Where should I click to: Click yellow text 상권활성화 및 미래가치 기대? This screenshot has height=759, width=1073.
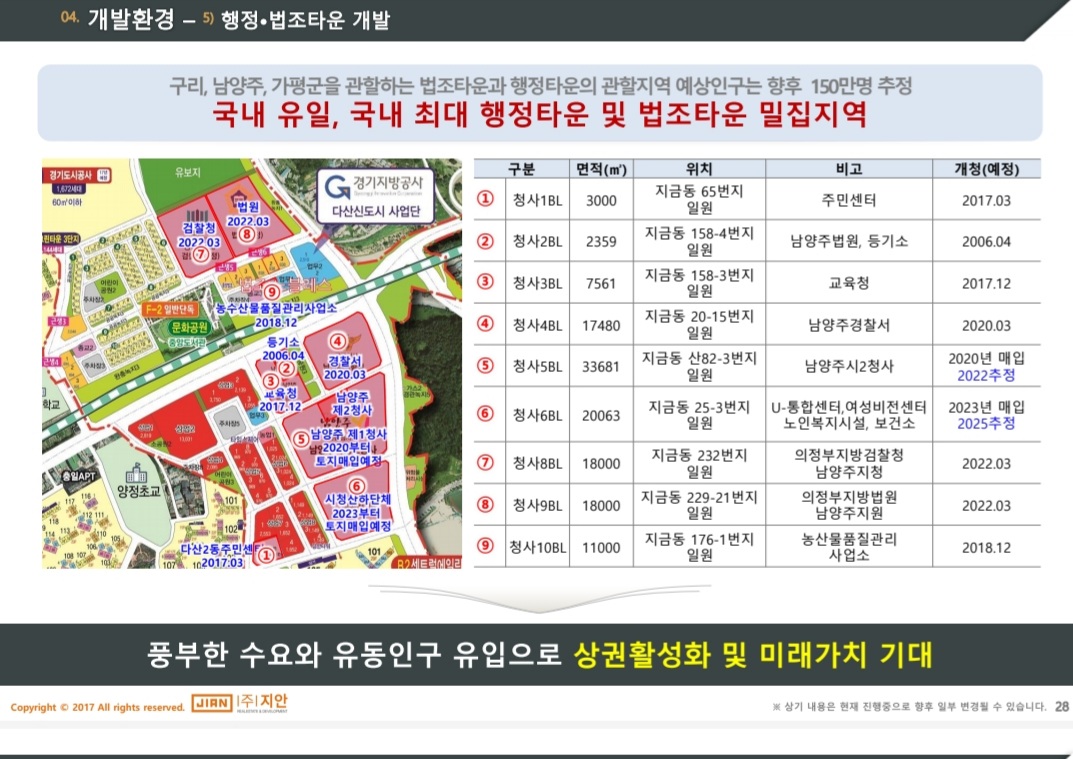[x=753, y=655]
